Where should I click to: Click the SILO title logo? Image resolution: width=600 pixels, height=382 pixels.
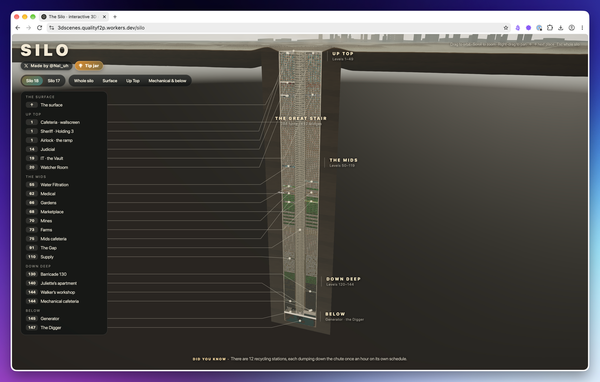[44, 50]
